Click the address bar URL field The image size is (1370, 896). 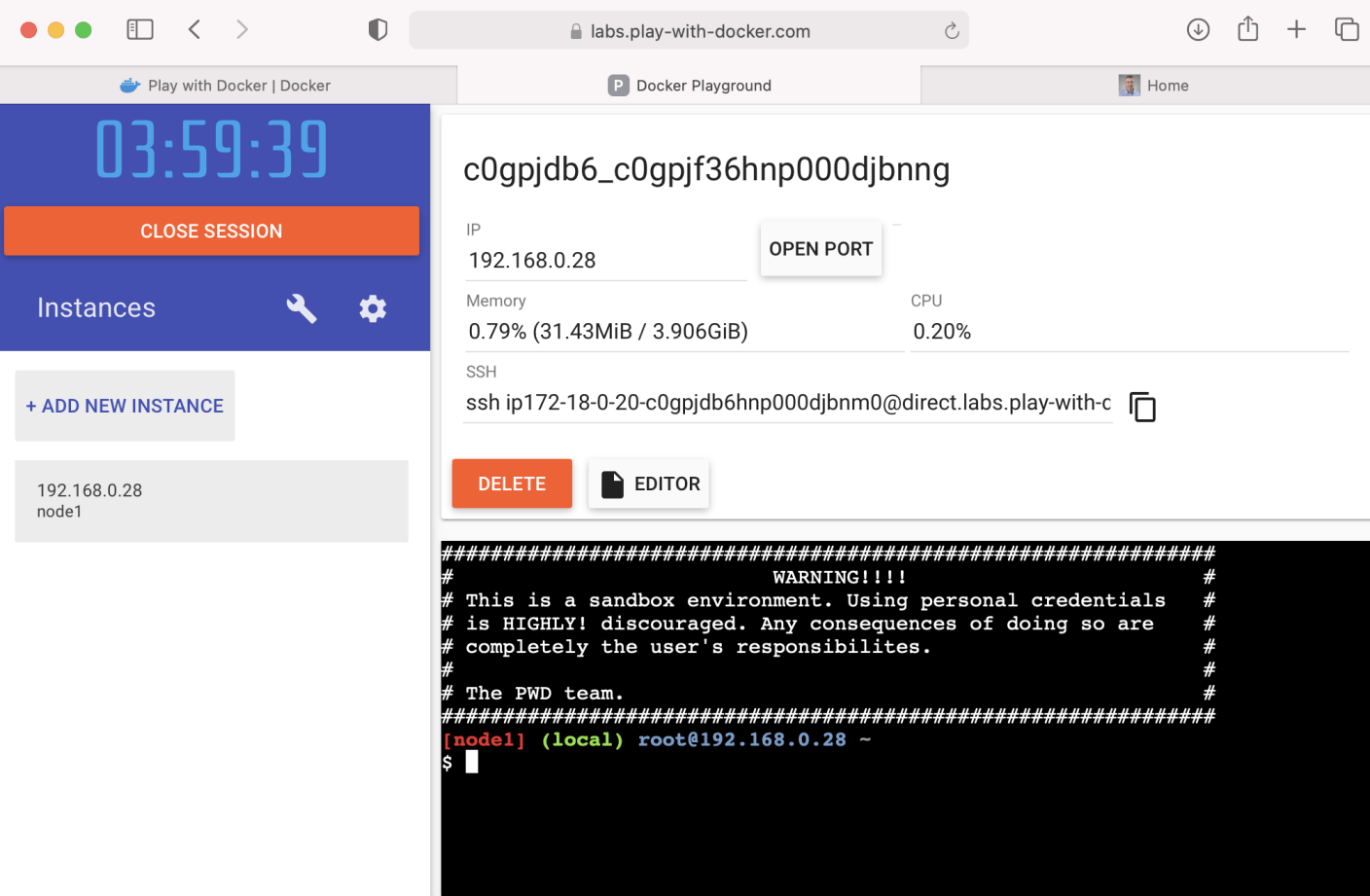click(x=689, y=31)
